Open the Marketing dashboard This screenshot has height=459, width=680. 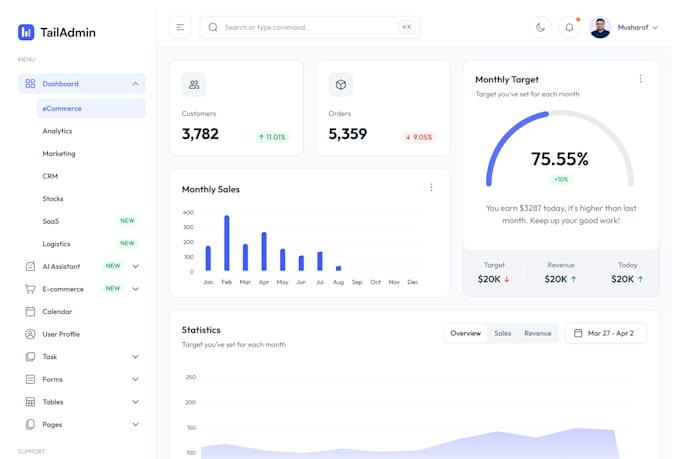point(59,154)
